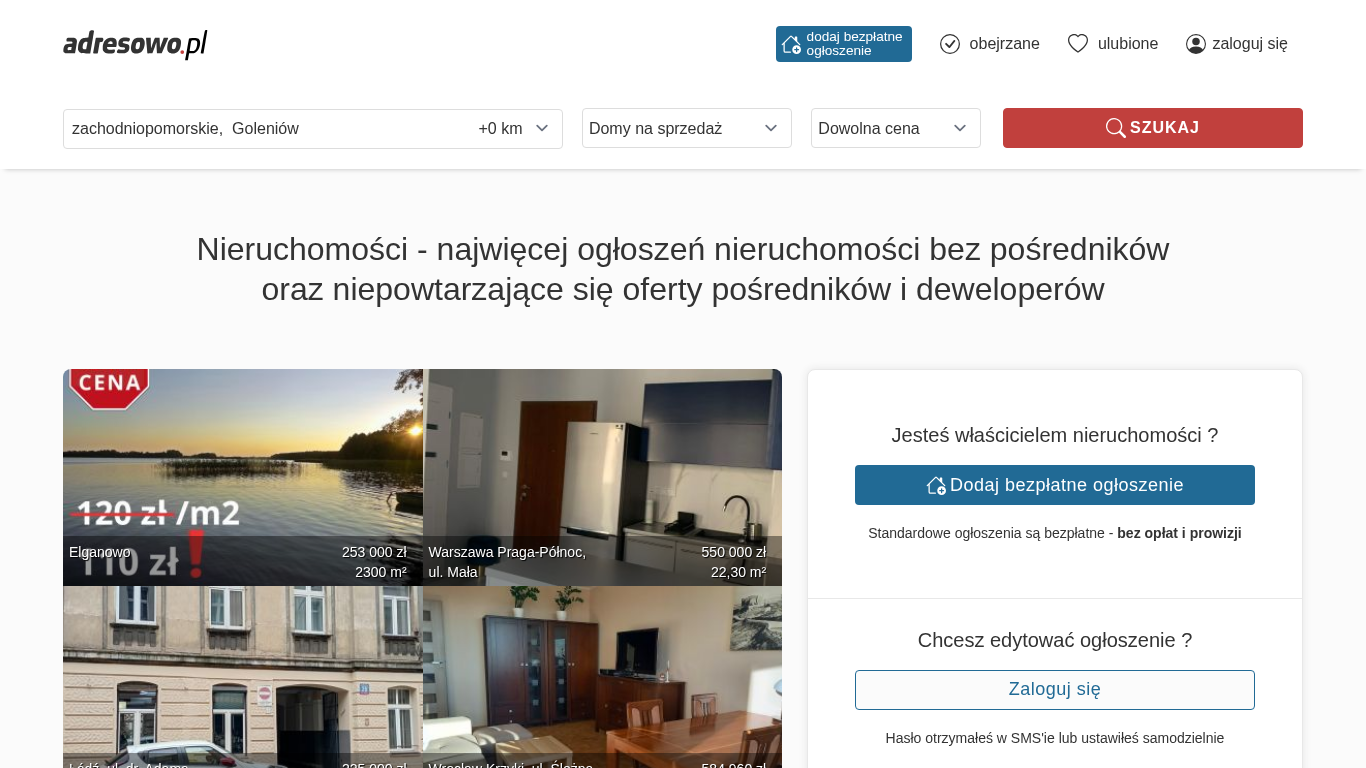This screenshot has height=768, width=1366.
Task: Click the zaloguj się link in the header
Action: click(x=1249, y=44)
